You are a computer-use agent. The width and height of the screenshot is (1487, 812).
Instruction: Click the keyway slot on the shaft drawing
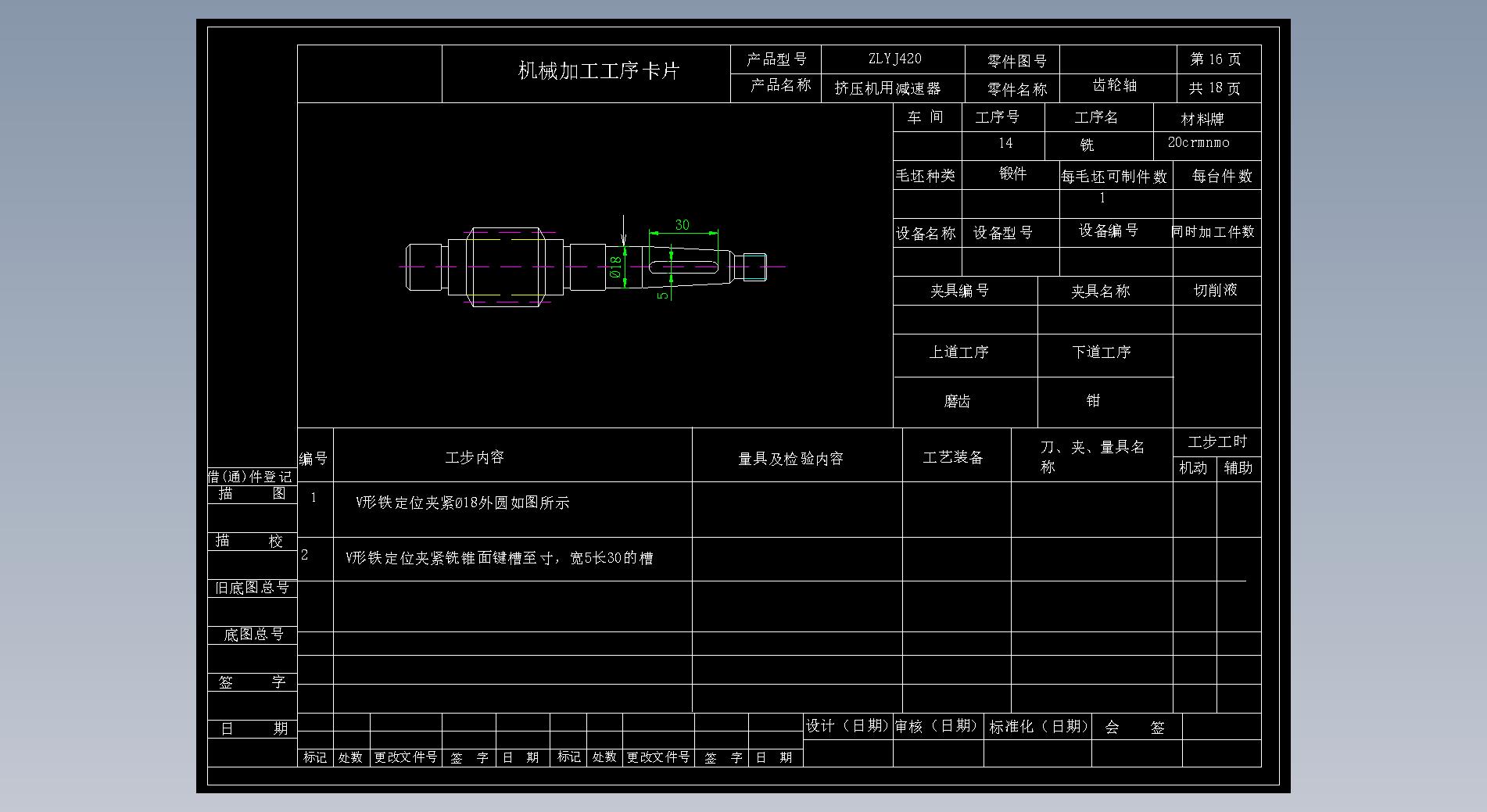tap(683, 267)
